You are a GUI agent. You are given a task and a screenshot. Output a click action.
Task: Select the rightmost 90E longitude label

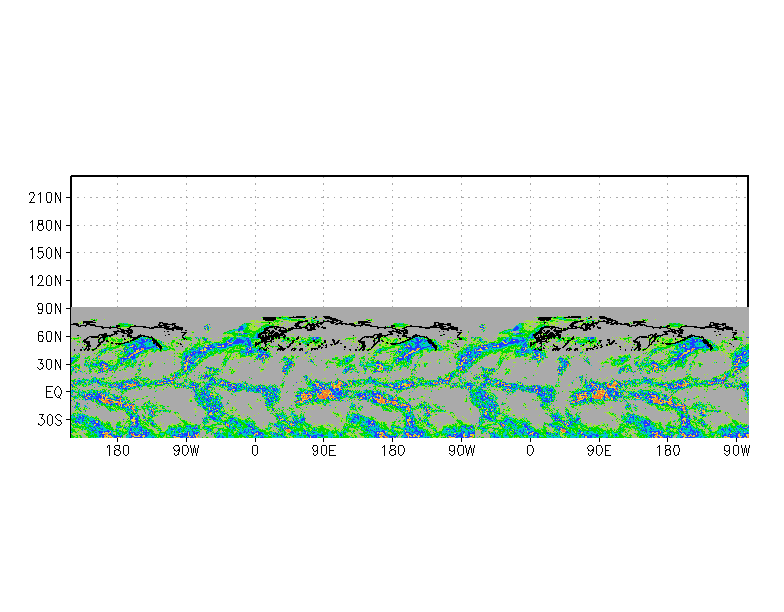tap(599, 450)
